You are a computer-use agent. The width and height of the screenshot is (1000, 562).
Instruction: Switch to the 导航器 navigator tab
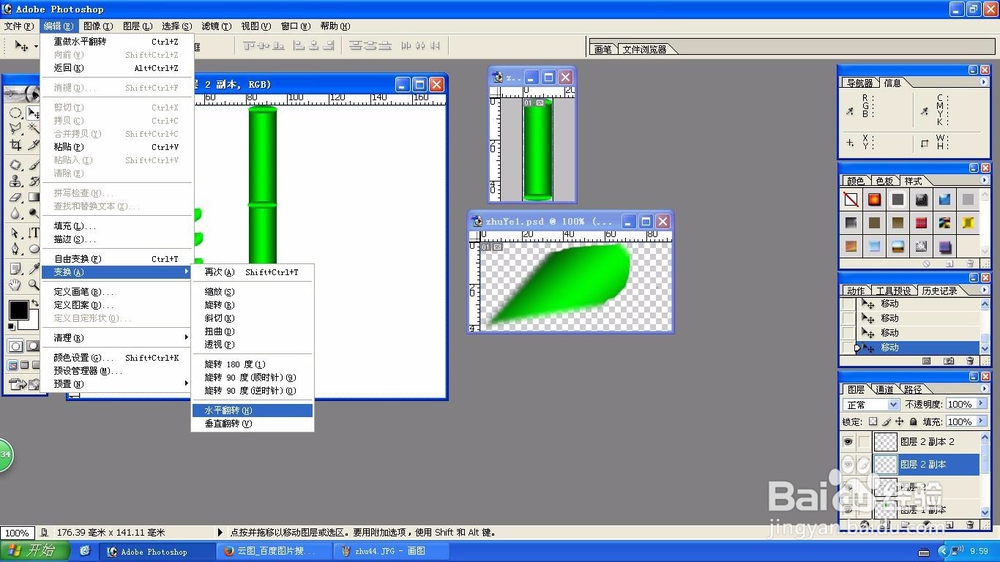[860, 83]
